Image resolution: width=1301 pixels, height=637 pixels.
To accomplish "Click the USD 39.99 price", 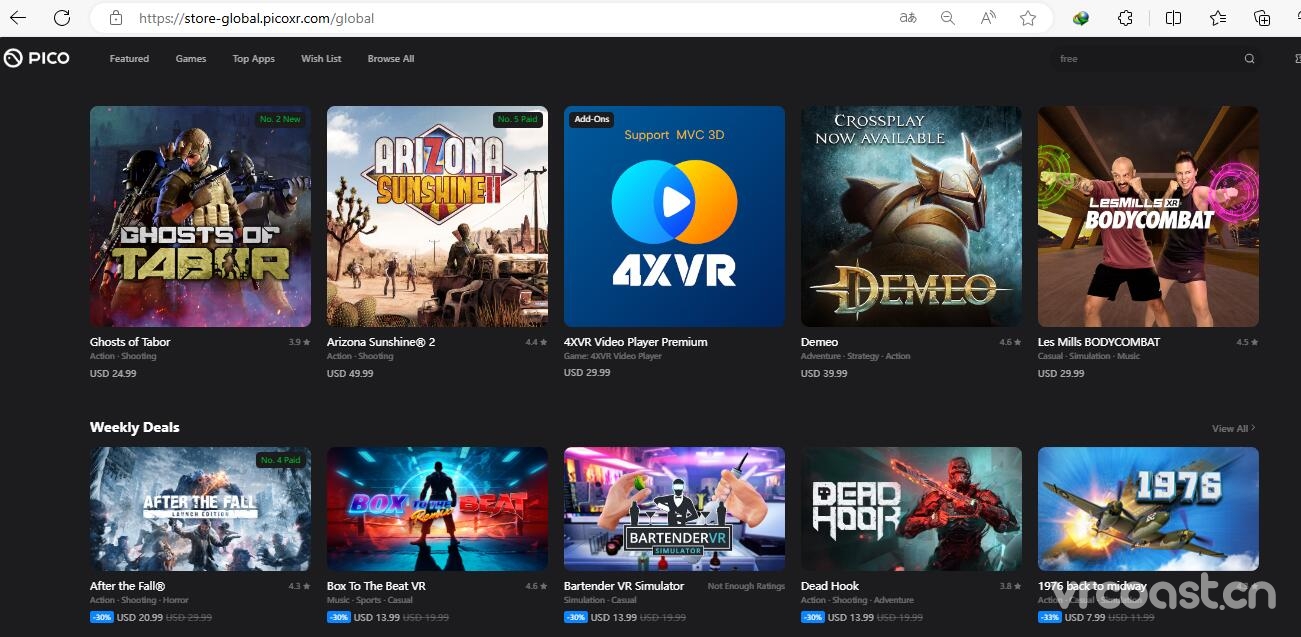I will [x=824, y=373].
